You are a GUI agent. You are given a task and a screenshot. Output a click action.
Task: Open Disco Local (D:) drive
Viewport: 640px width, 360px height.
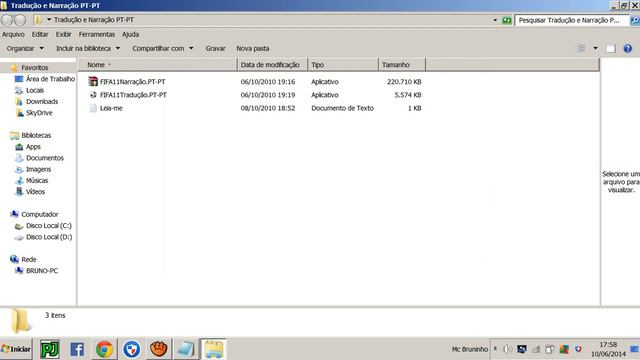49,237
